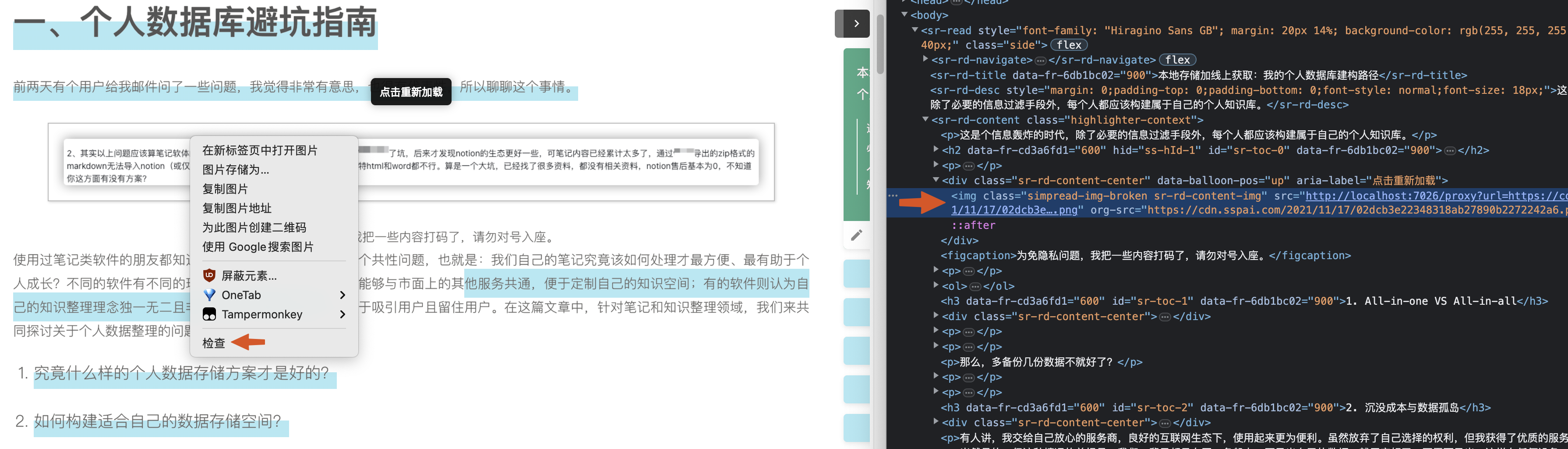Open the Tampermonkey submenu arrow
1568x449 pixels.
[342, 314]
